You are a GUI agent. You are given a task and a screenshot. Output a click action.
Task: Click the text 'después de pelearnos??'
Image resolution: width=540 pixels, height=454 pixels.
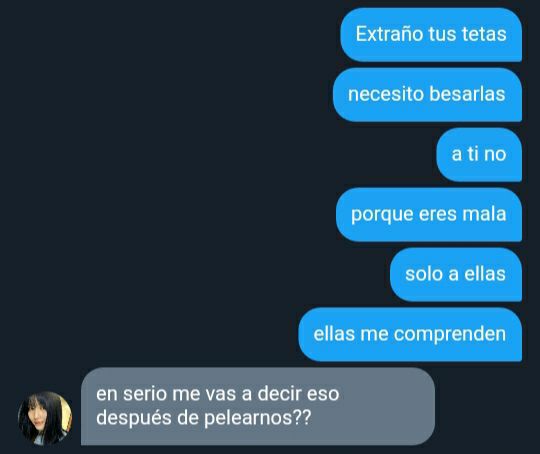(x=204, y=418)
